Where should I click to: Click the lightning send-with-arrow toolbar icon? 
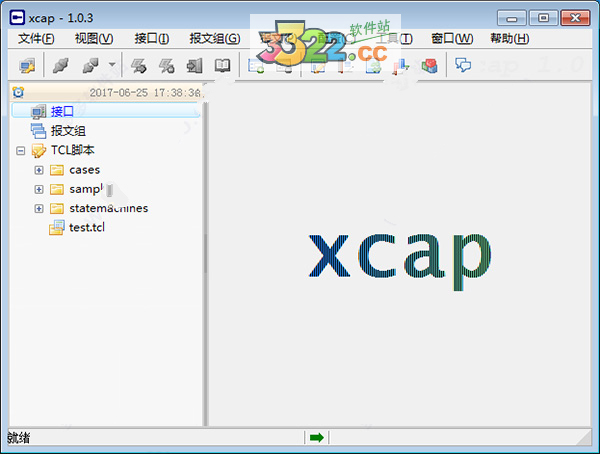pos(139,65)
